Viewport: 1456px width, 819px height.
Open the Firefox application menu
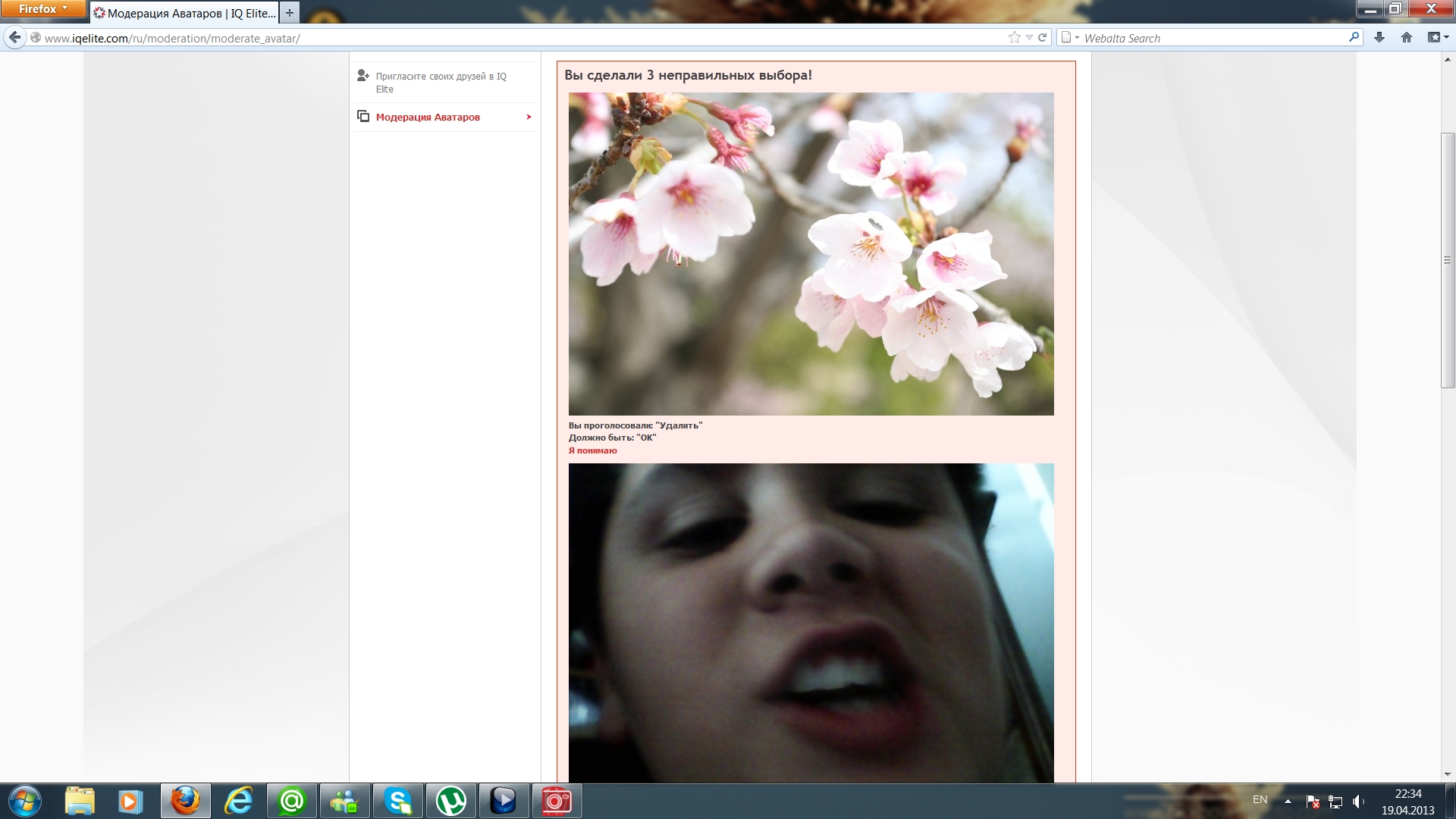(x=42, y=9)
